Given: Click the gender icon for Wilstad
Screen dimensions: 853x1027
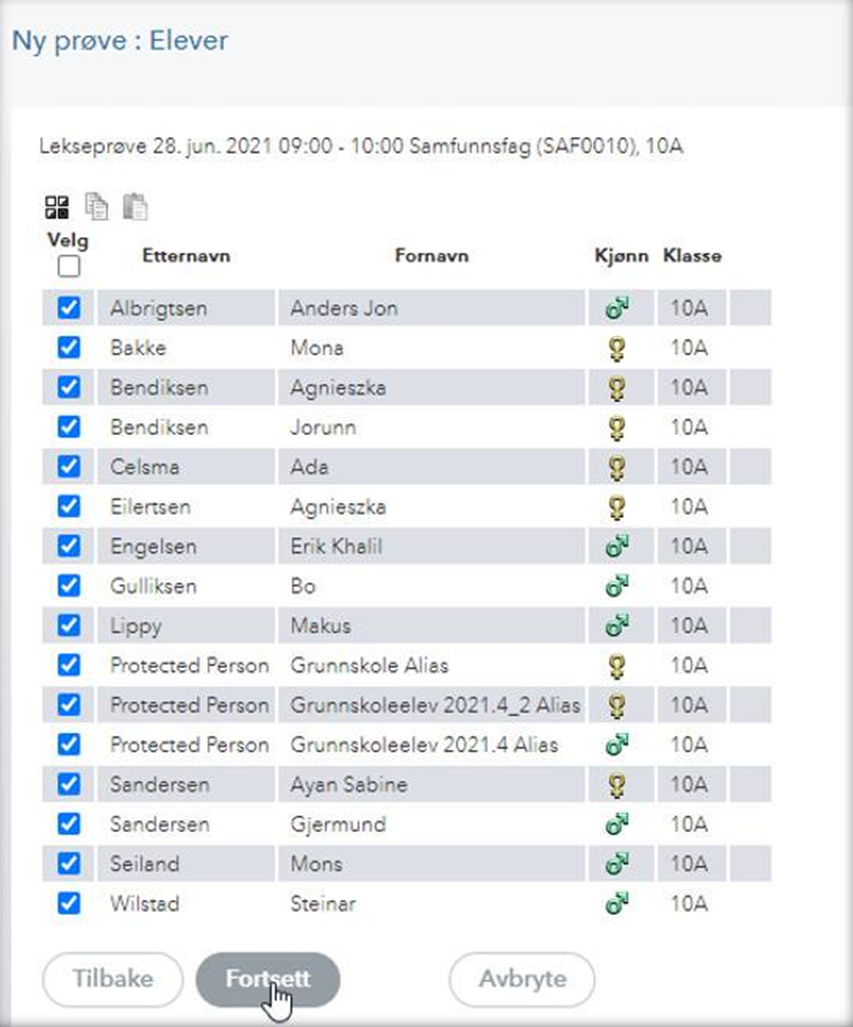Looking at the screenshot, I should point(617,904).
